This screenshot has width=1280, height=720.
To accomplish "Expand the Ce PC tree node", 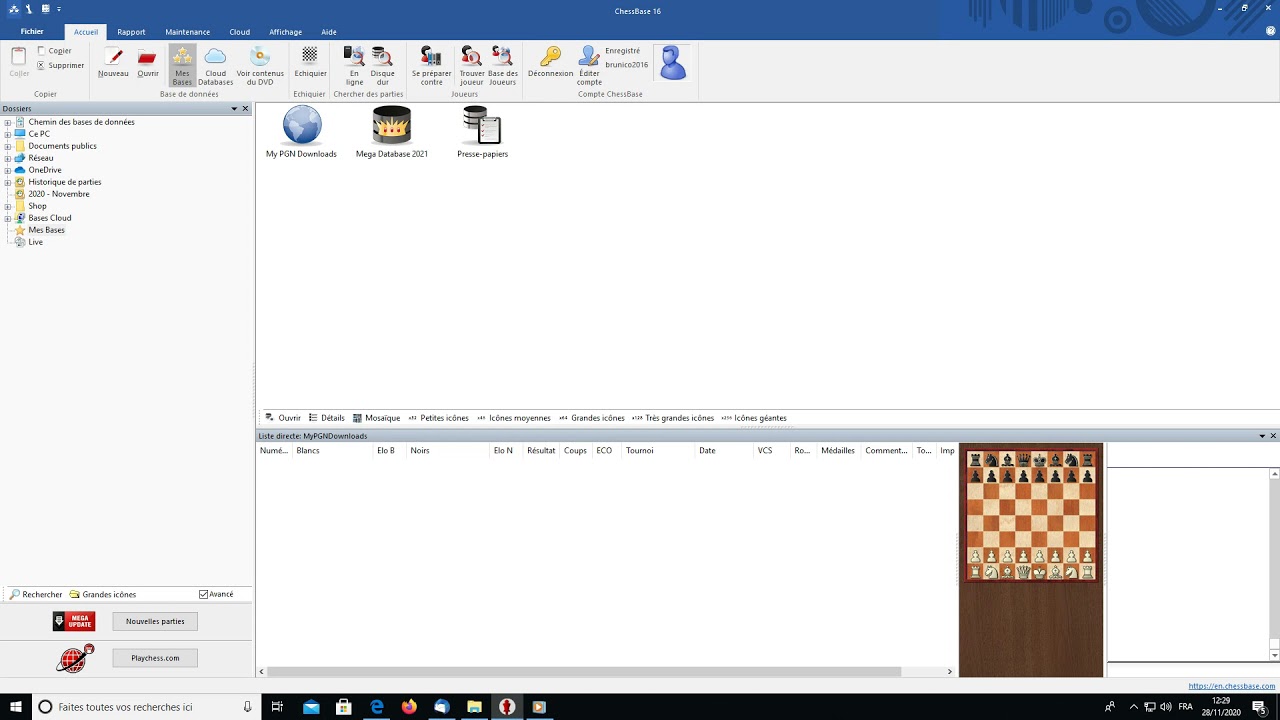I will point(8,134).
